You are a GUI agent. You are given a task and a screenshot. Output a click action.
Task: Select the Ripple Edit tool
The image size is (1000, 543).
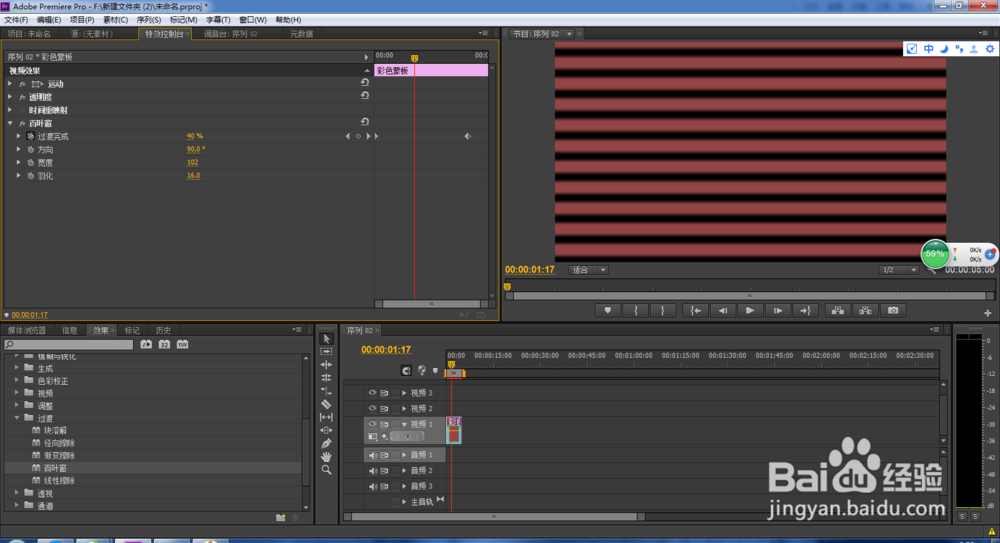click(327, 365)
